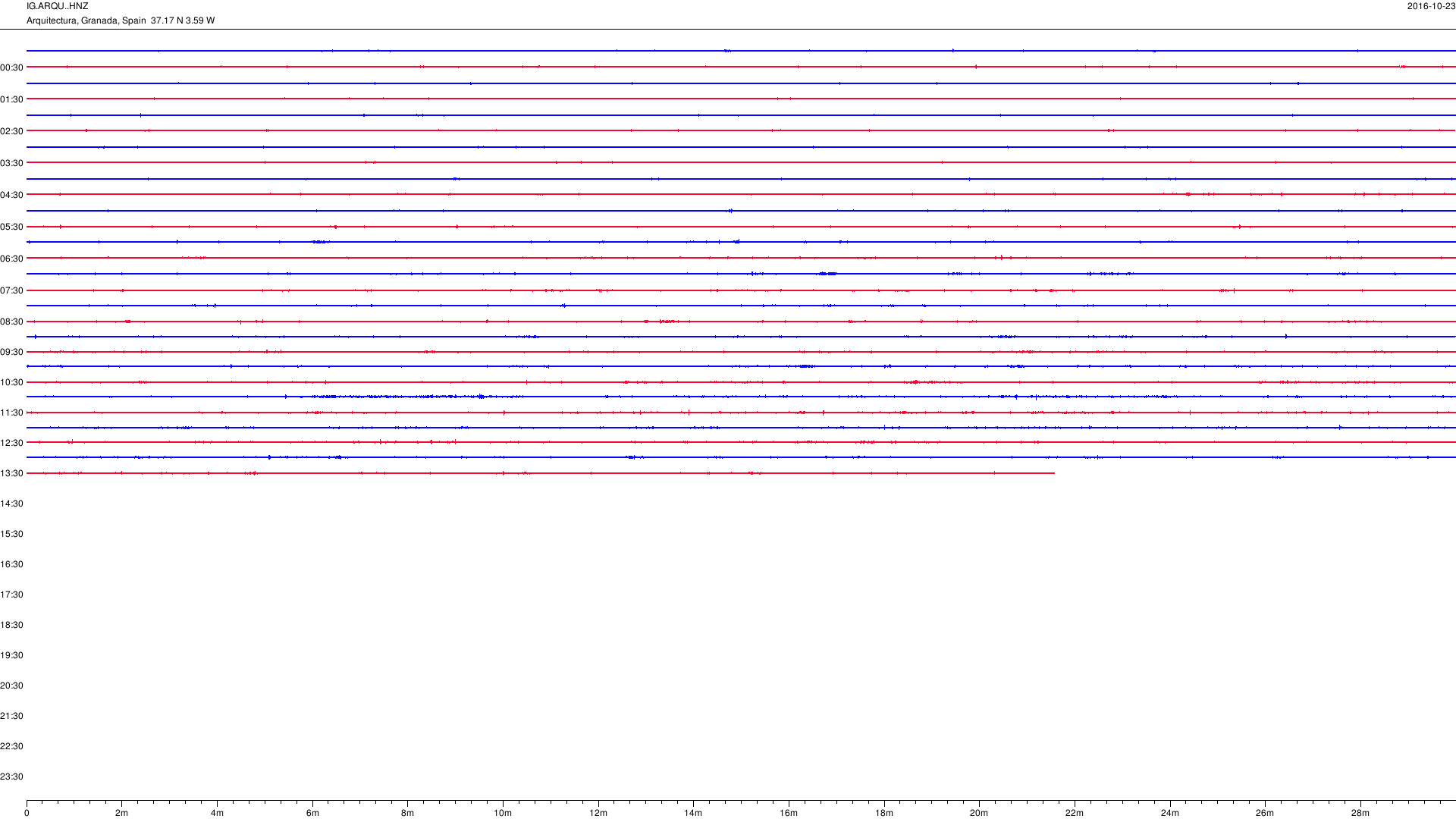Click the red seismic trace at 07:30
Viewport: 1456px width, 819px height.
click(741, 290)
